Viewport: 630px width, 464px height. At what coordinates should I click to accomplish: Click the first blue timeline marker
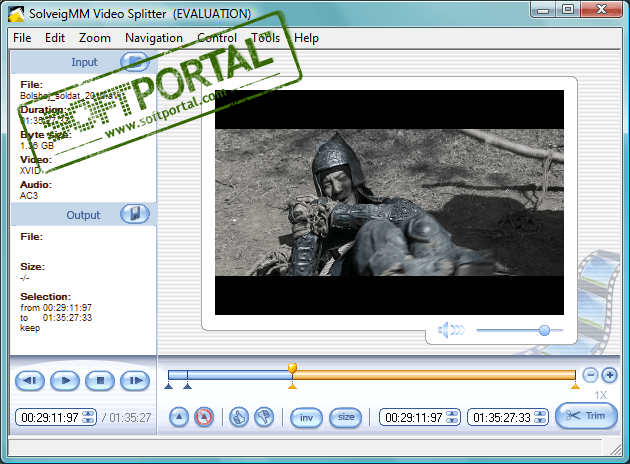point(169,386)
